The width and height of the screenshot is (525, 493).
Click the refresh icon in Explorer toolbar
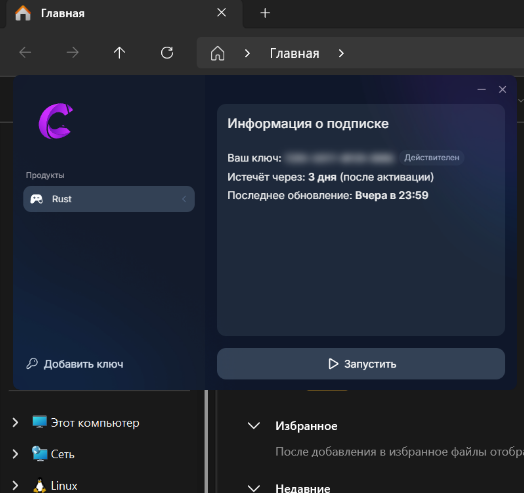click(x=167, y=53)
